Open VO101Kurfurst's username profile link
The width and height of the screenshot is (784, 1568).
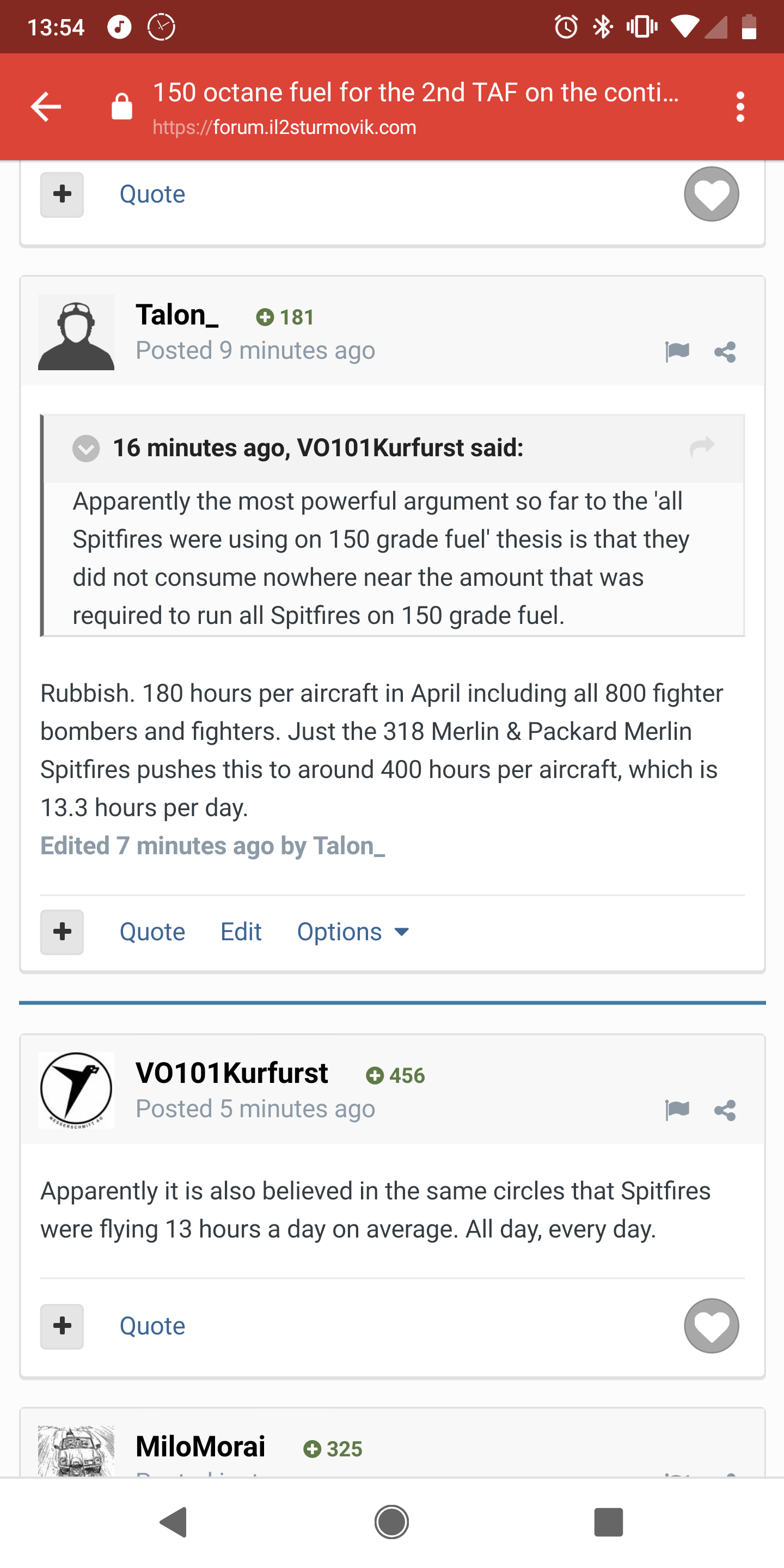tap(232, 1073)
